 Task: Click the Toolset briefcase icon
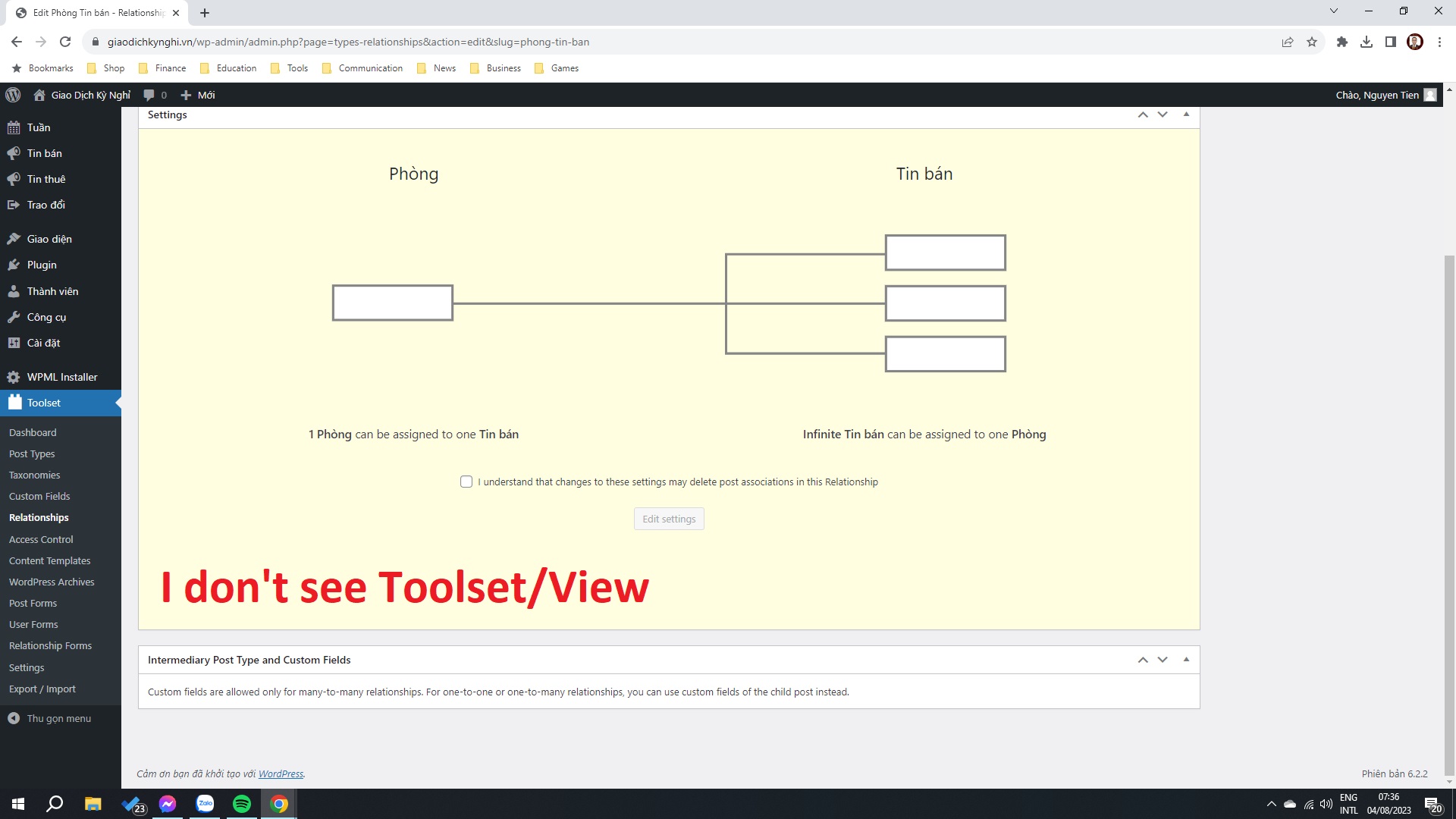tap(14, 403)
